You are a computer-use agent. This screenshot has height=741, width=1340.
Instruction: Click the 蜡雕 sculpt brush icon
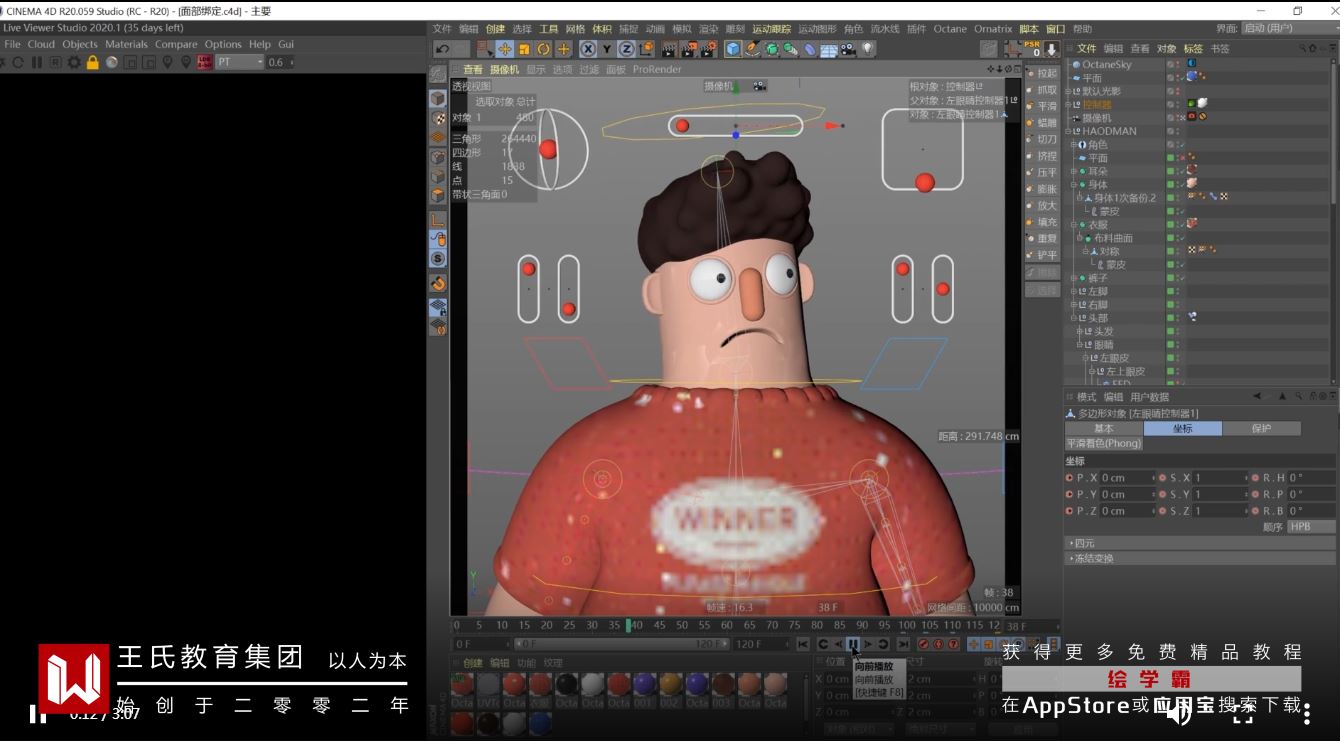1043,123
